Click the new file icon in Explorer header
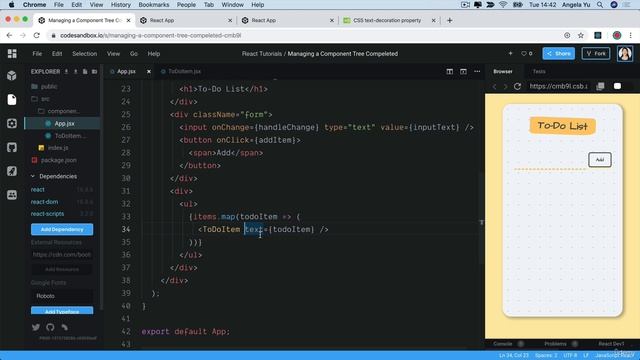The image size is (640, 360). click(85, 71)
